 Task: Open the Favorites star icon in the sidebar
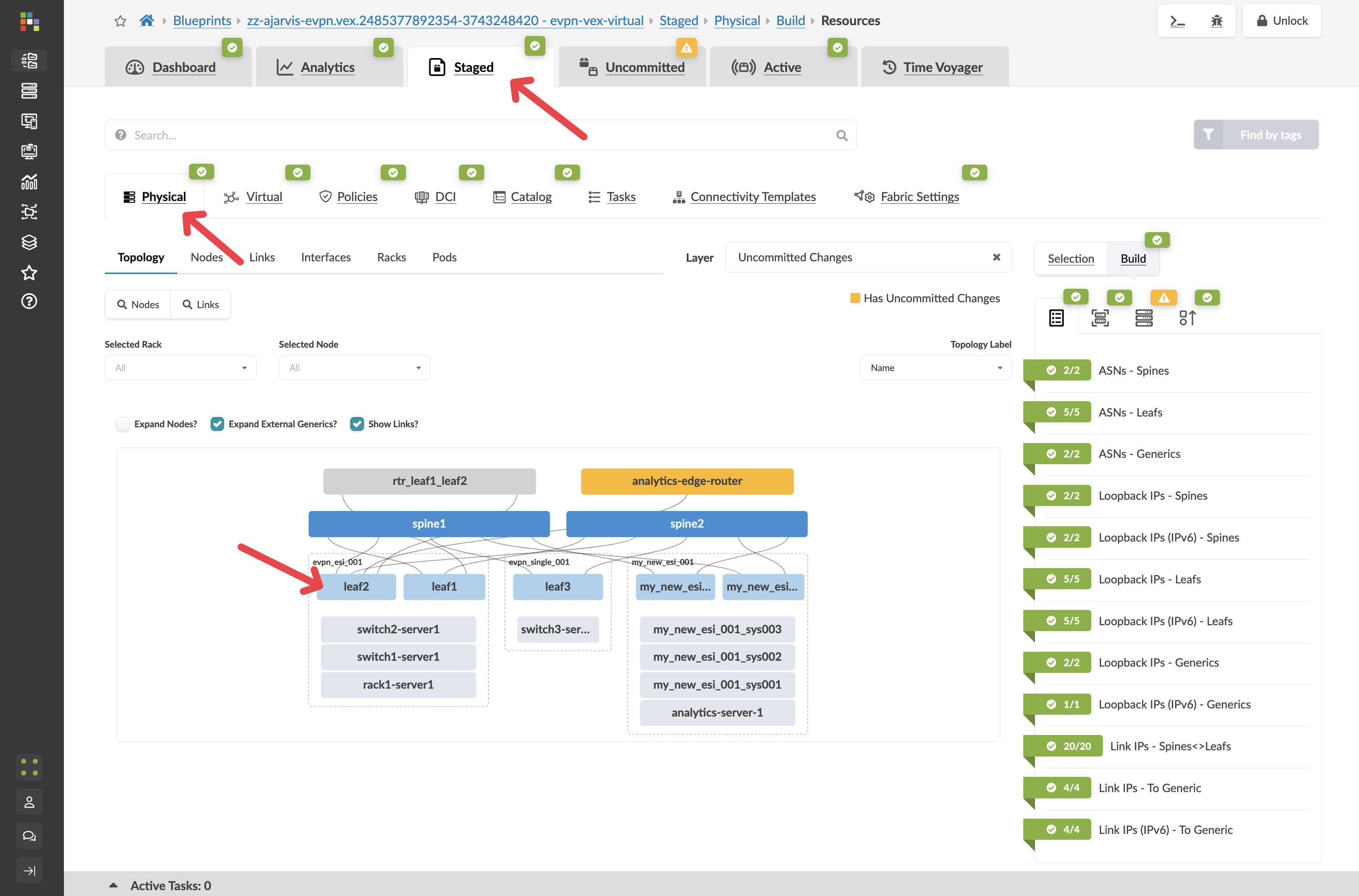point(29,273)
